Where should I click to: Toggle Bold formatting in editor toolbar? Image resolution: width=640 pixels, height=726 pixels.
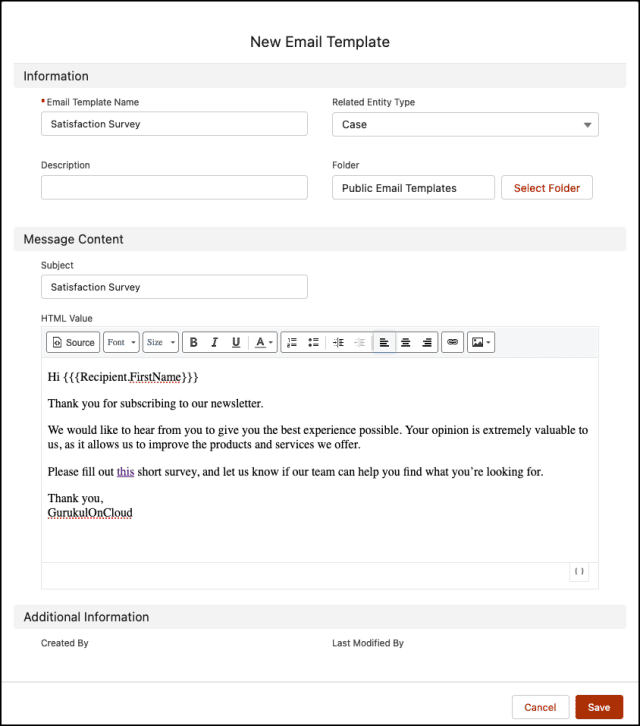[x=194, y=342]
